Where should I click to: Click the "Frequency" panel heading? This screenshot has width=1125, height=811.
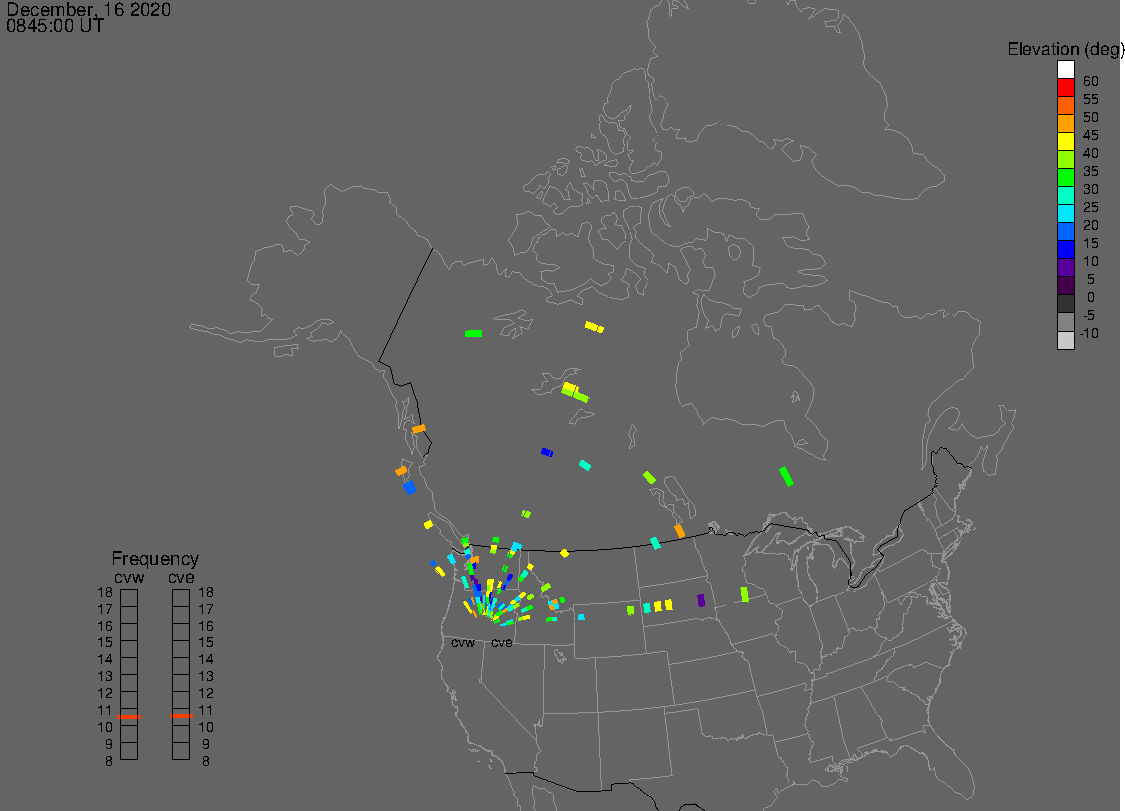(155, 558)
